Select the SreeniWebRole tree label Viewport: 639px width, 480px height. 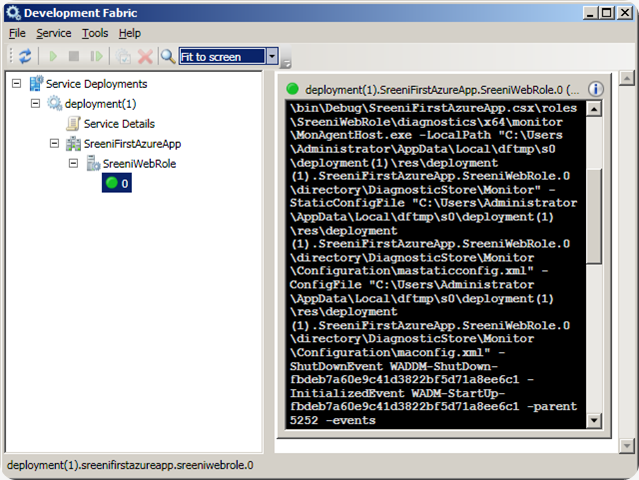tap(139, 163)
